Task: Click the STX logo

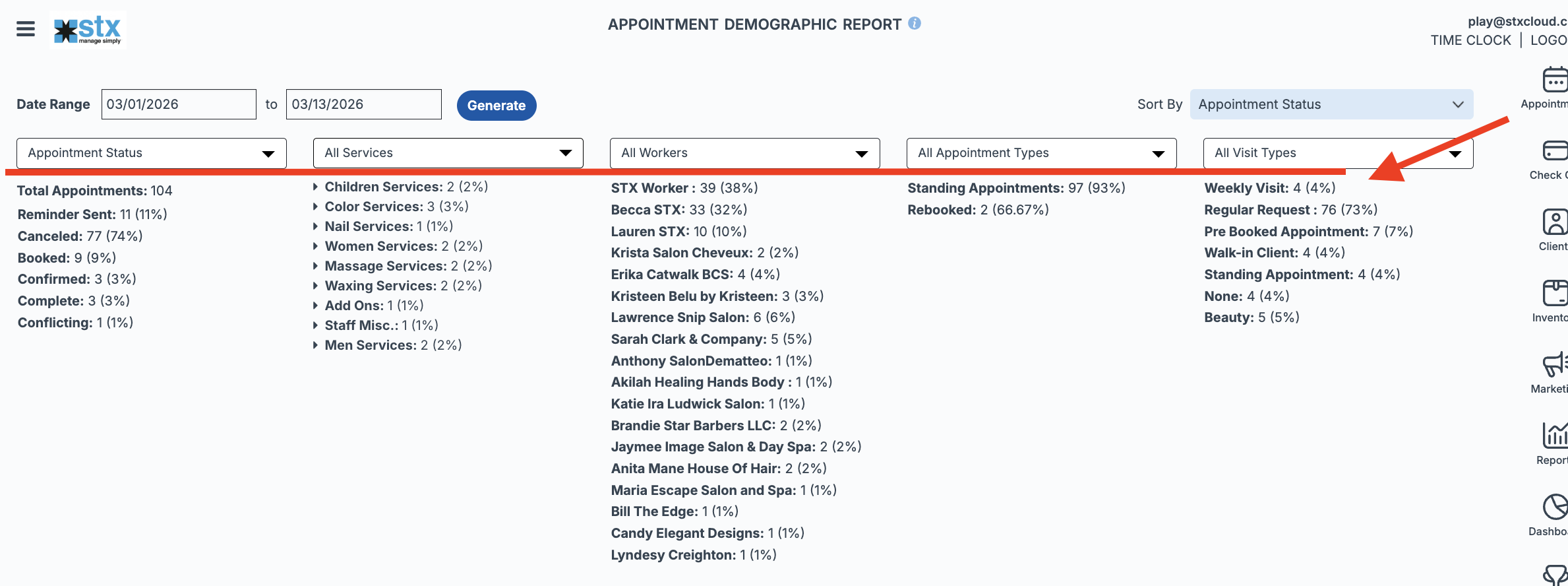Action: pos(88,30)
